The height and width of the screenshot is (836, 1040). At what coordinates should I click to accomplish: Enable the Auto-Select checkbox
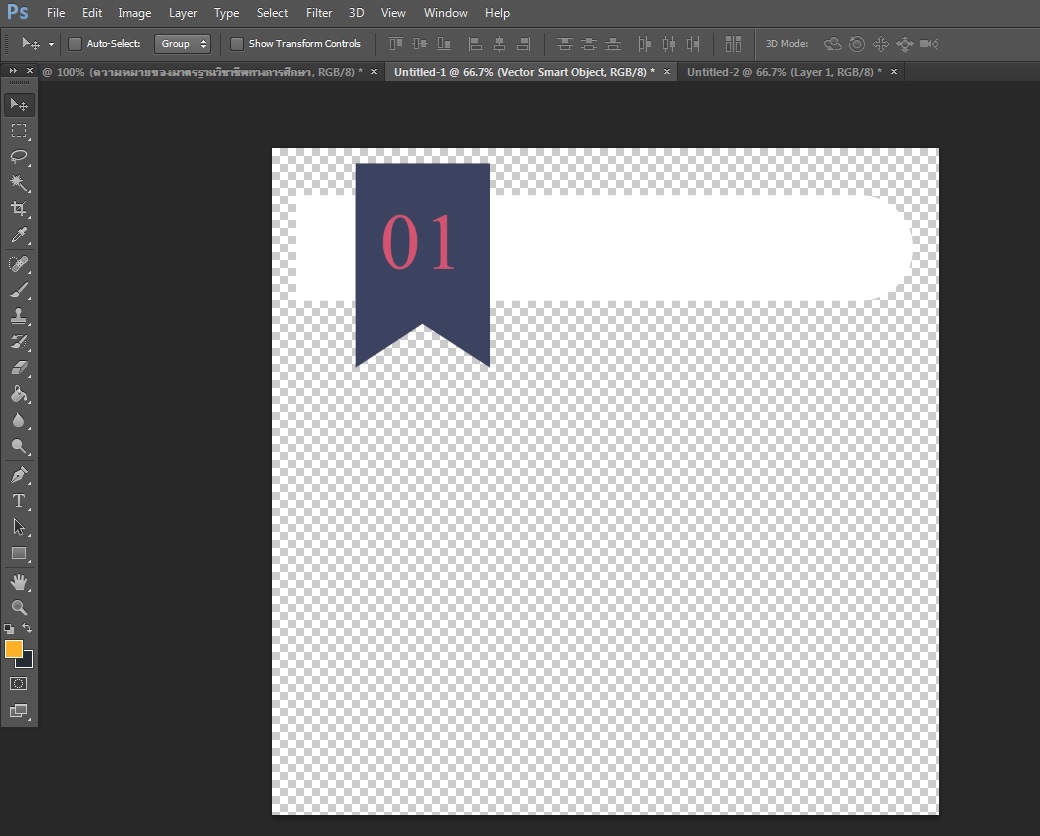pos(75,44)
